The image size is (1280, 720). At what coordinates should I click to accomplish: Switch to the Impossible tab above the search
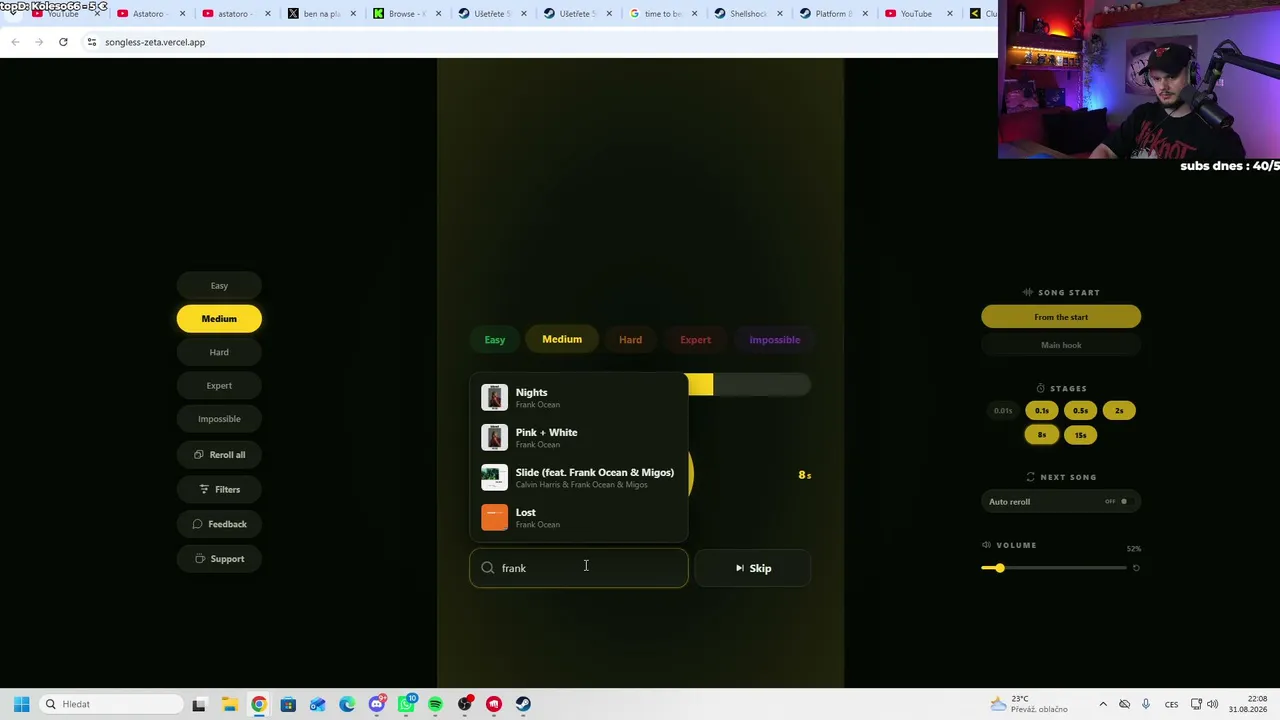pos(775,340)
